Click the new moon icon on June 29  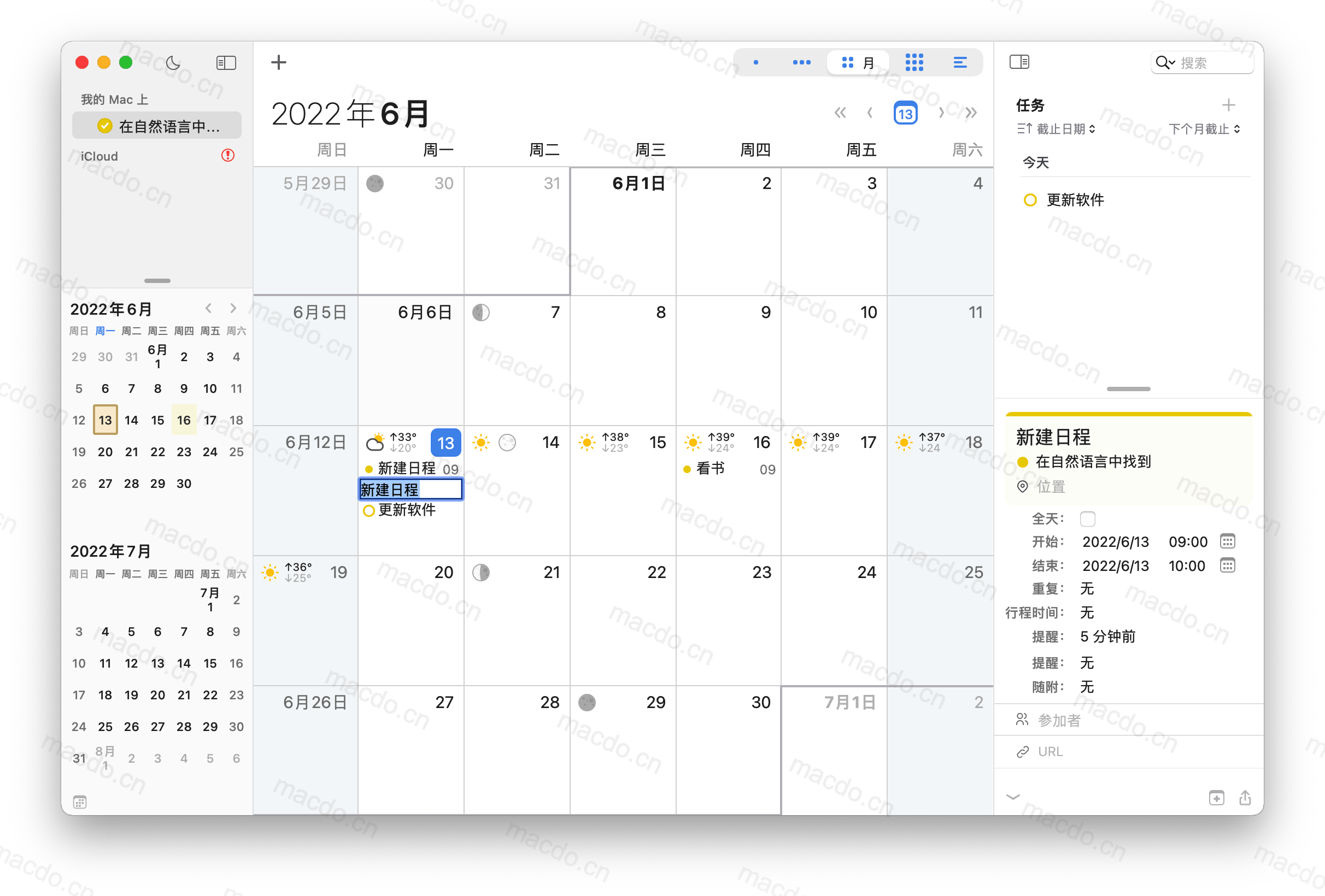pyautogui.click(x=587, y=702)
